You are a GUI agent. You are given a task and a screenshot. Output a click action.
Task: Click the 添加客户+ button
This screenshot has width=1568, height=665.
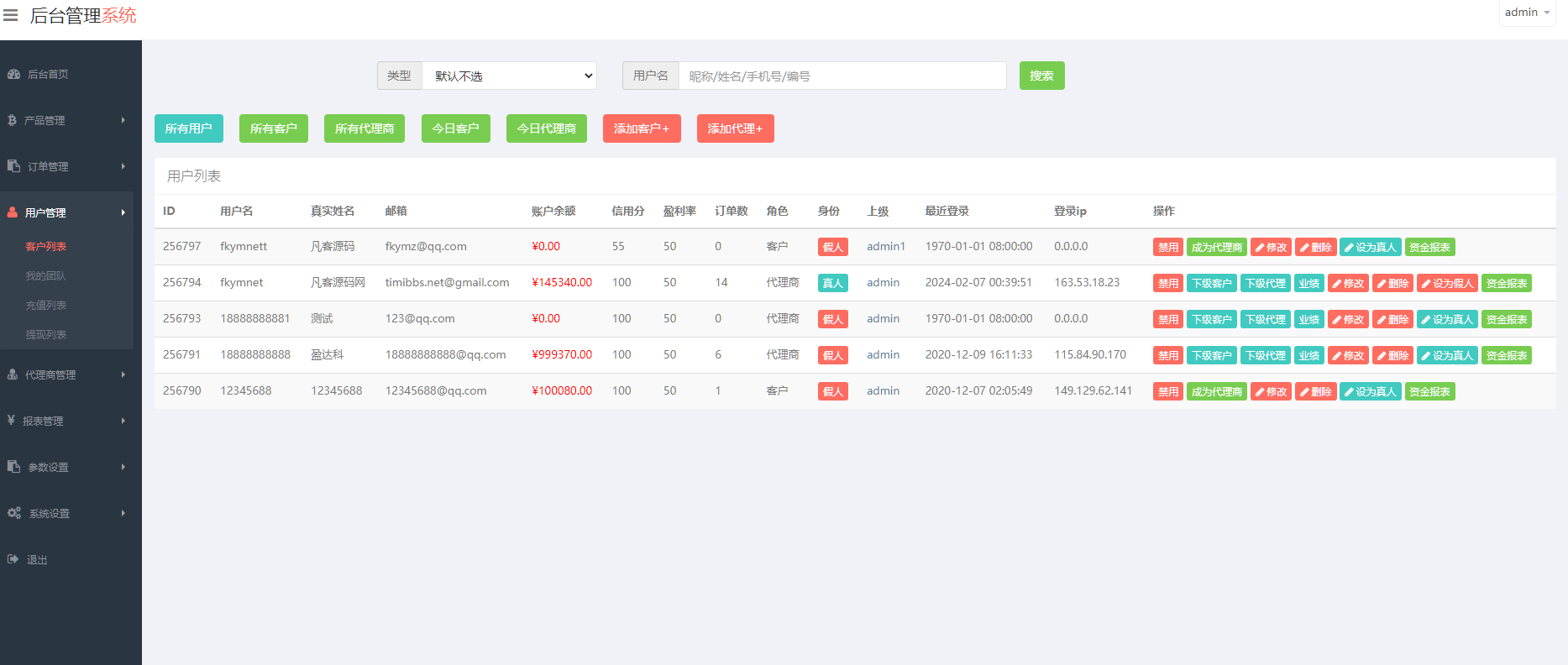(x=642, y=128)
